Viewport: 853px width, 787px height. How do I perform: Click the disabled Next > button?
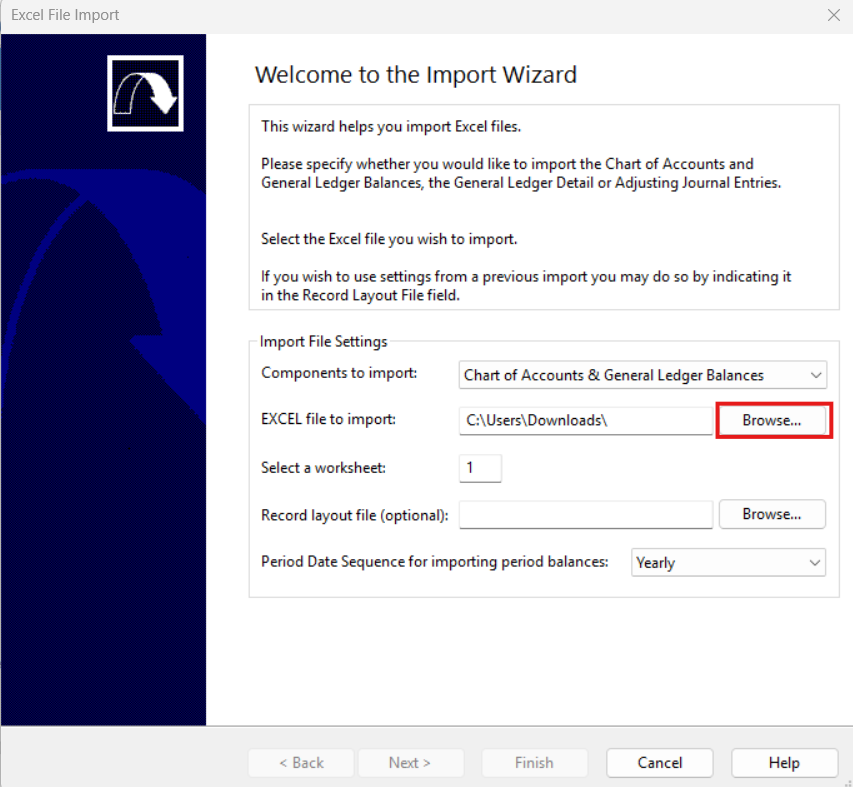tap(410, 763)
